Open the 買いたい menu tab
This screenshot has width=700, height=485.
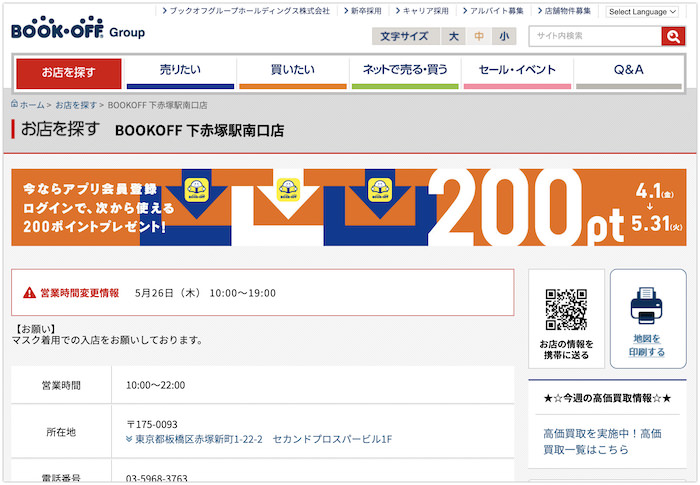pos(293,73)
